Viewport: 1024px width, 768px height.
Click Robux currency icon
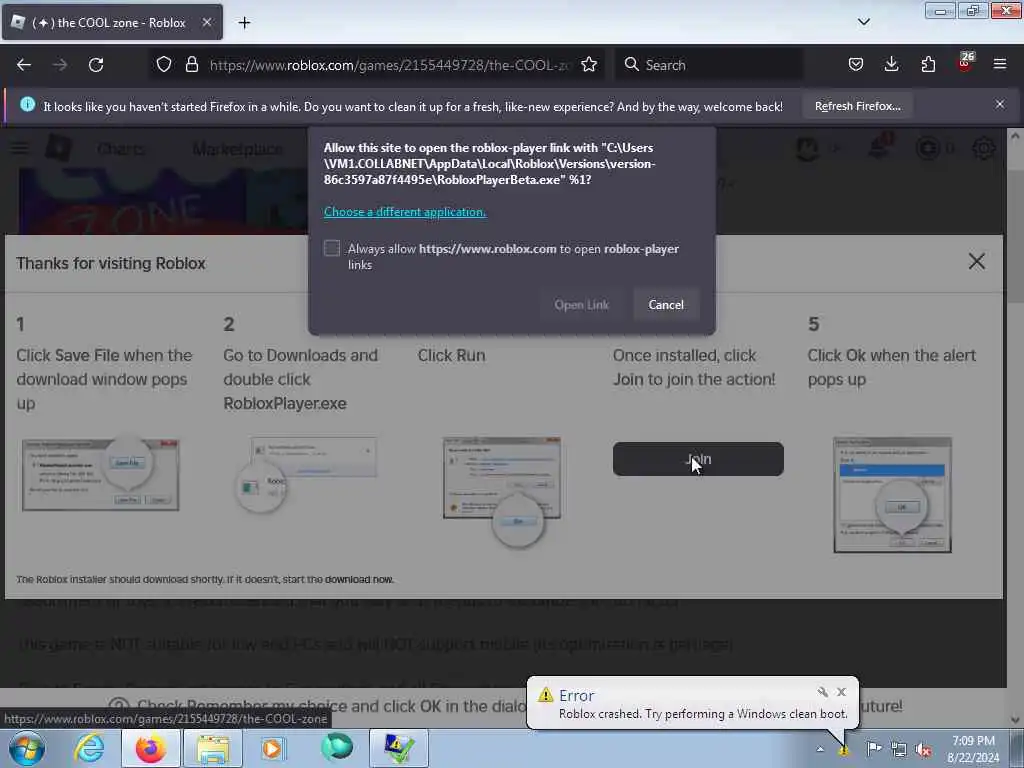click(928, 148)
